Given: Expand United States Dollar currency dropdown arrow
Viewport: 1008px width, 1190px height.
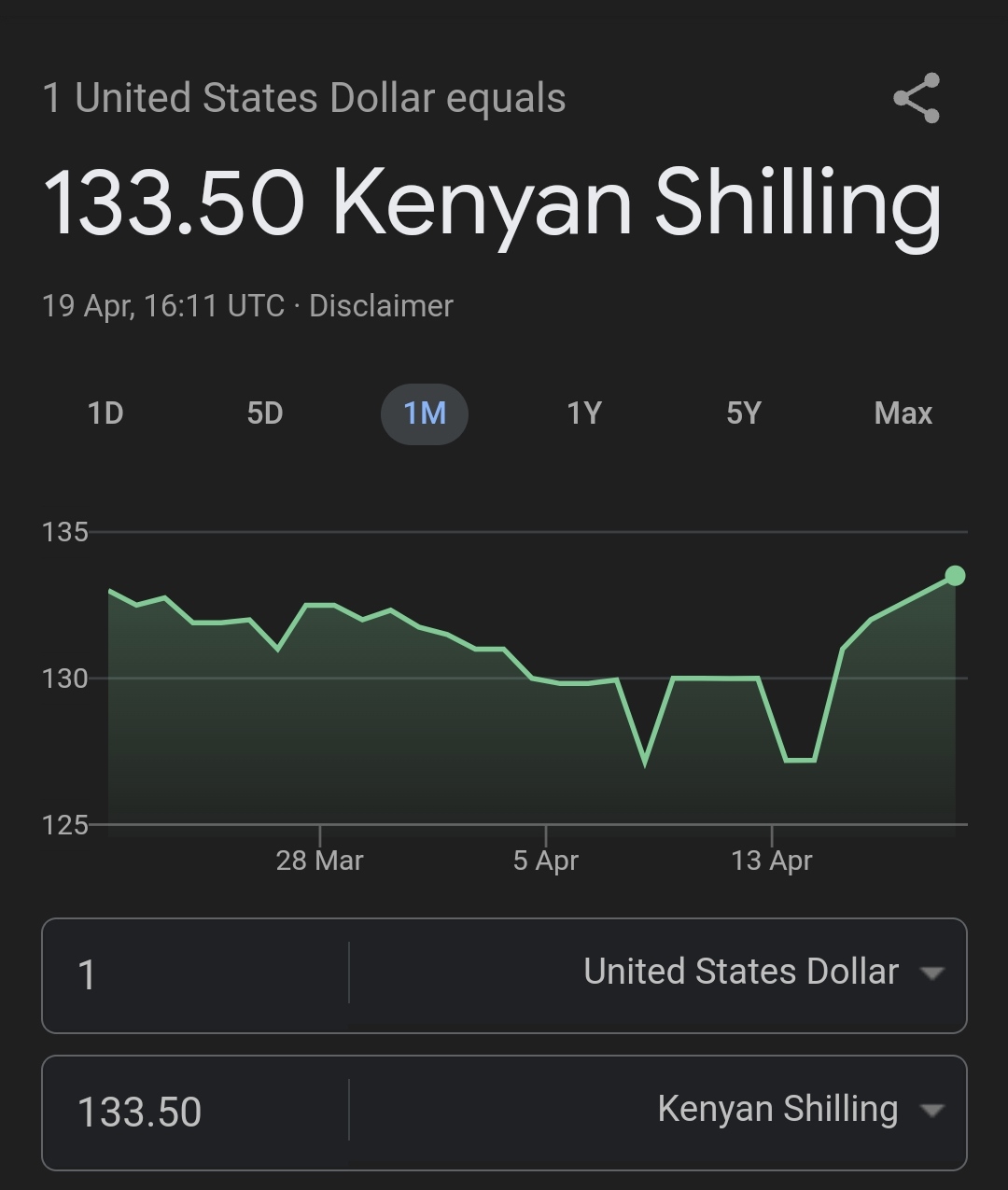Looking at the screenshot, I should point(931,973).
